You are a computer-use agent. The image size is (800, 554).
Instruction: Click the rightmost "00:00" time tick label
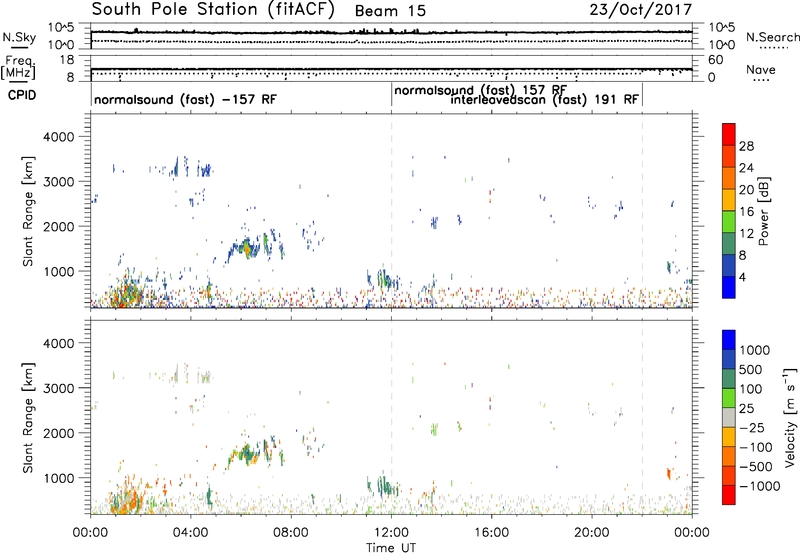click(x=692, y=533)
